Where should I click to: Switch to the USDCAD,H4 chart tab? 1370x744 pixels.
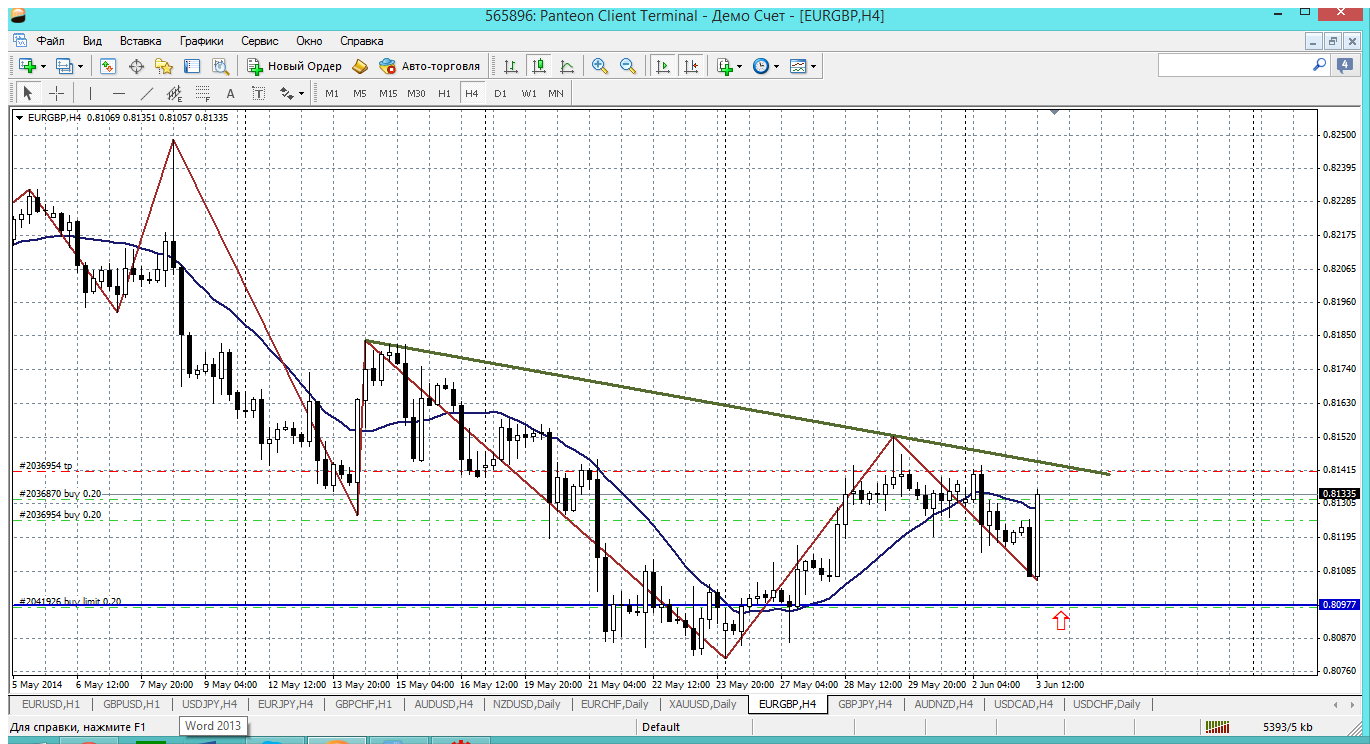[1021, 704]
